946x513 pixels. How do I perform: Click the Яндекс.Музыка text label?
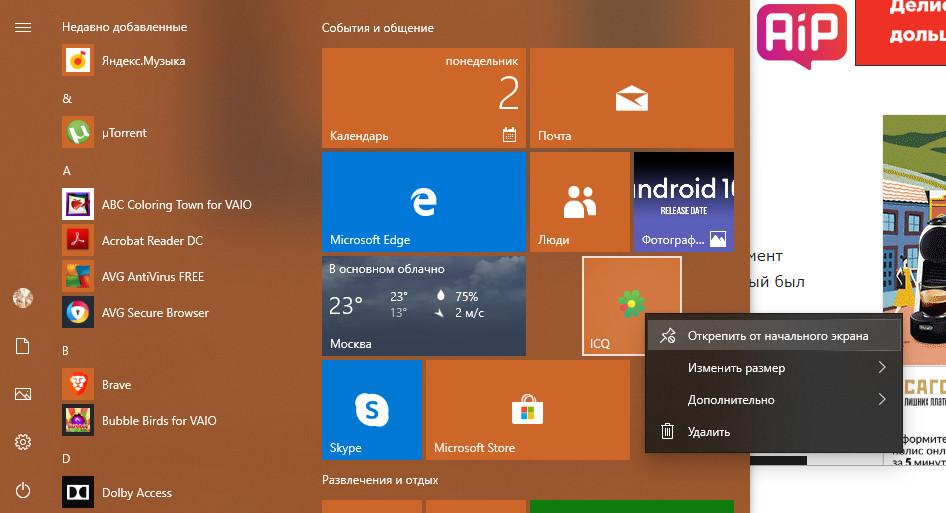[144, 61]
